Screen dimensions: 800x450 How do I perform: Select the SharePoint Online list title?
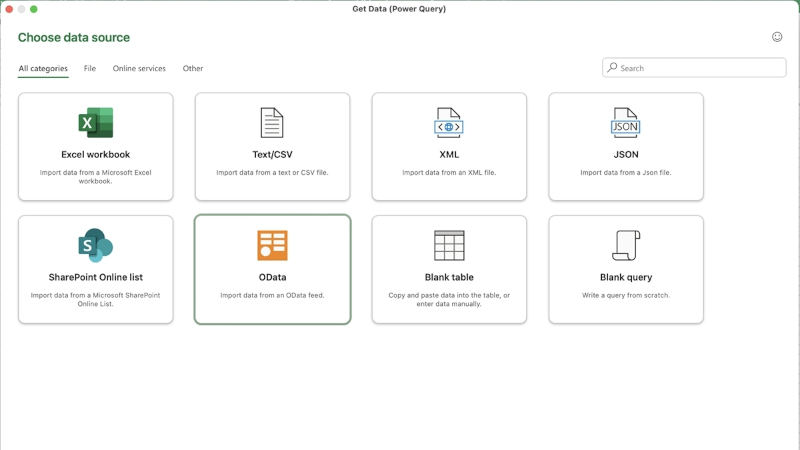[95, 278]
